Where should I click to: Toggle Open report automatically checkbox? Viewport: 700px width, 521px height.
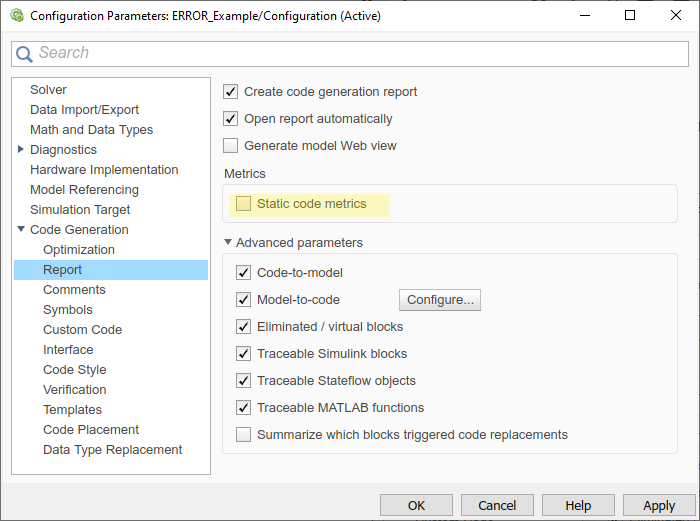pos(231,119)
